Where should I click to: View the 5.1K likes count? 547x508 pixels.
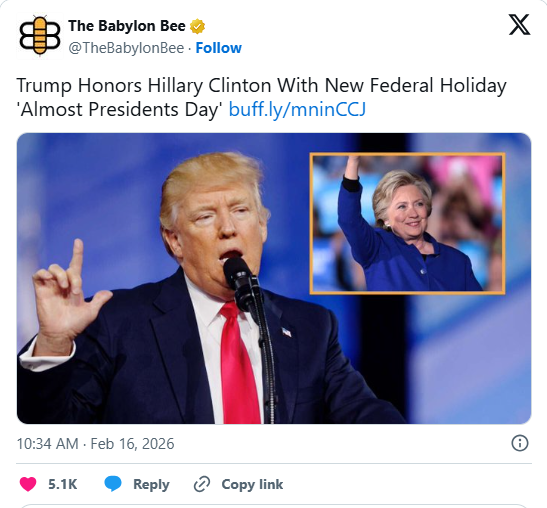point(62,484)
